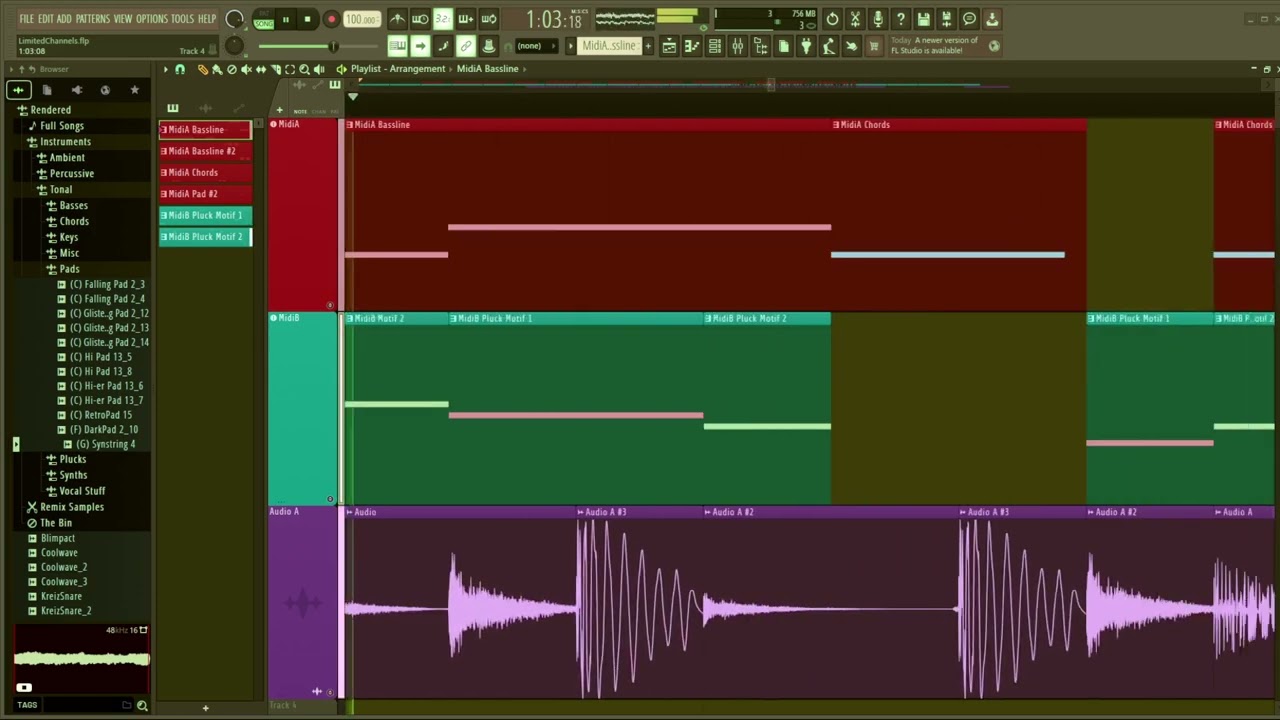Open the Mixer window

point(738,46)
